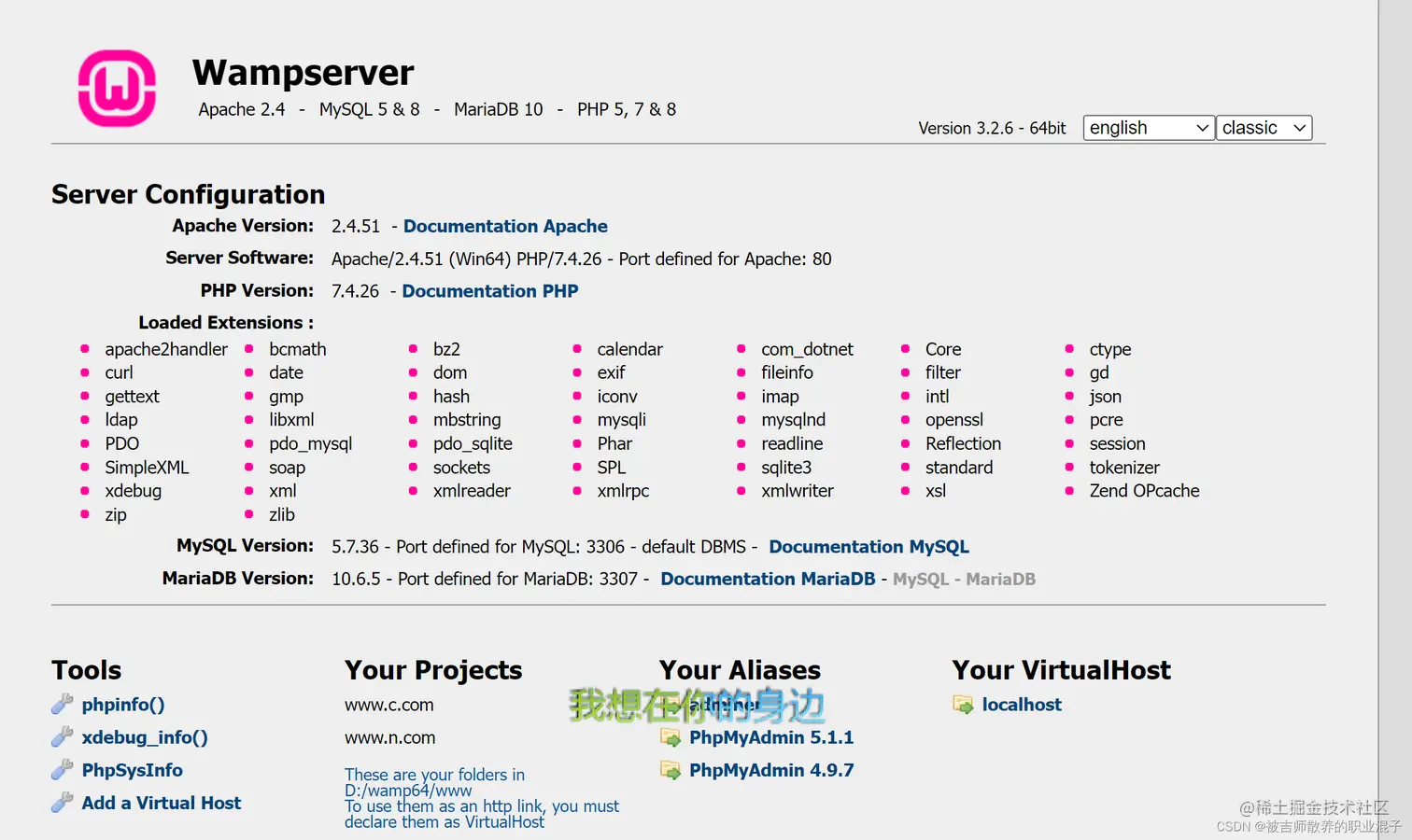This screenshot has width=1412, height=840.
Task: Click the wrench icon beside phpinfo()
Action: [x=63, y=705]
